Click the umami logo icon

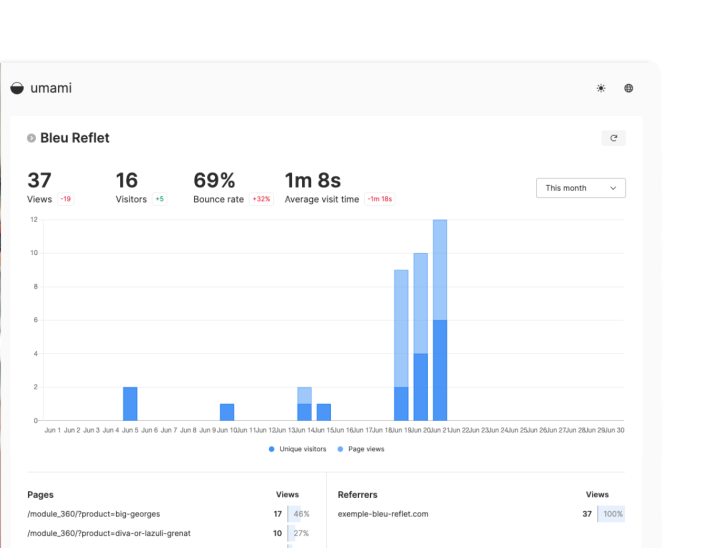(16, 88)
